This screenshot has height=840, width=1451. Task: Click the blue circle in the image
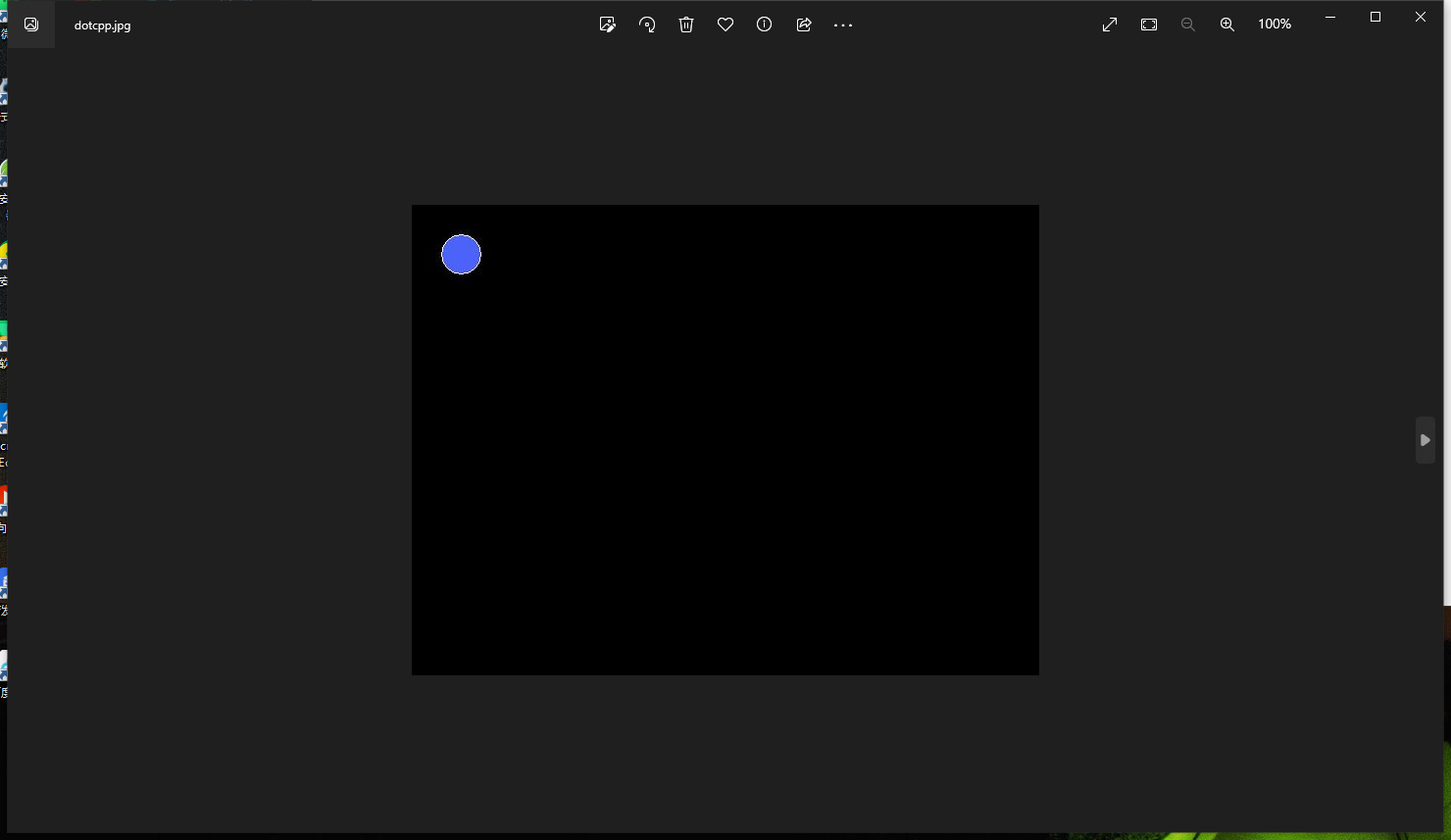click(x=461, y=255)
